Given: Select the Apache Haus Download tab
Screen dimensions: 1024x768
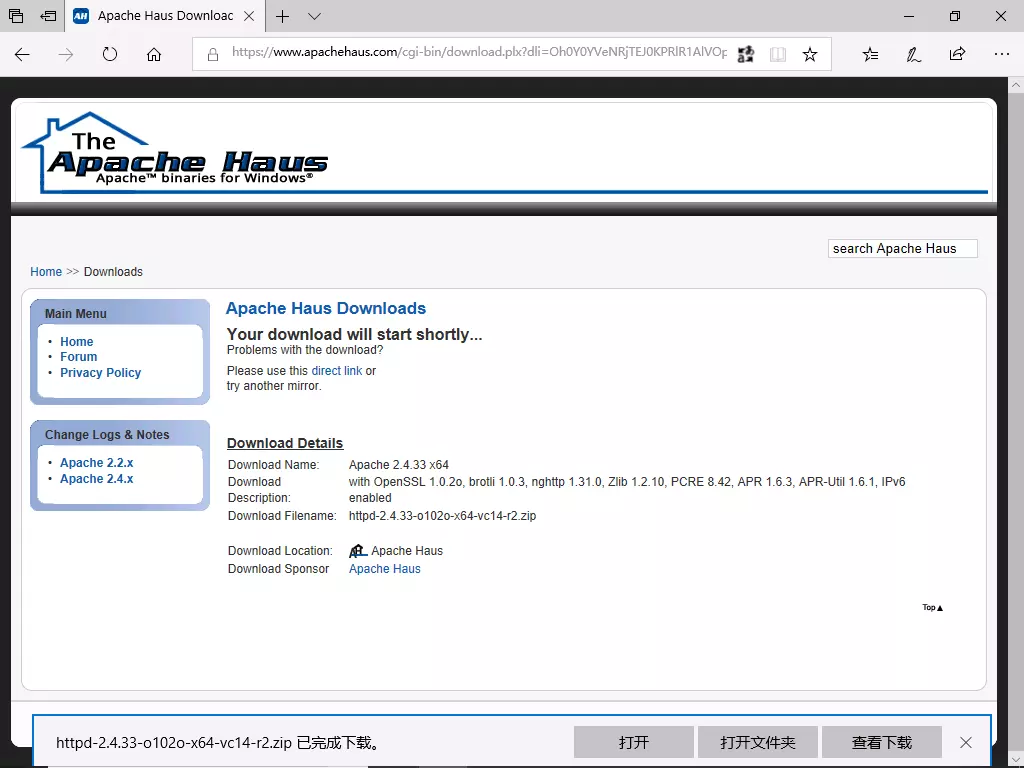Looking at the screenshot, I should pos(165,16).
